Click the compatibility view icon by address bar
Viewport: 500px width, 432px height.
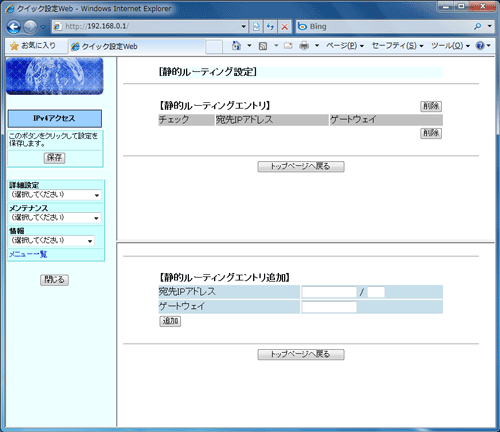point(256,27)
